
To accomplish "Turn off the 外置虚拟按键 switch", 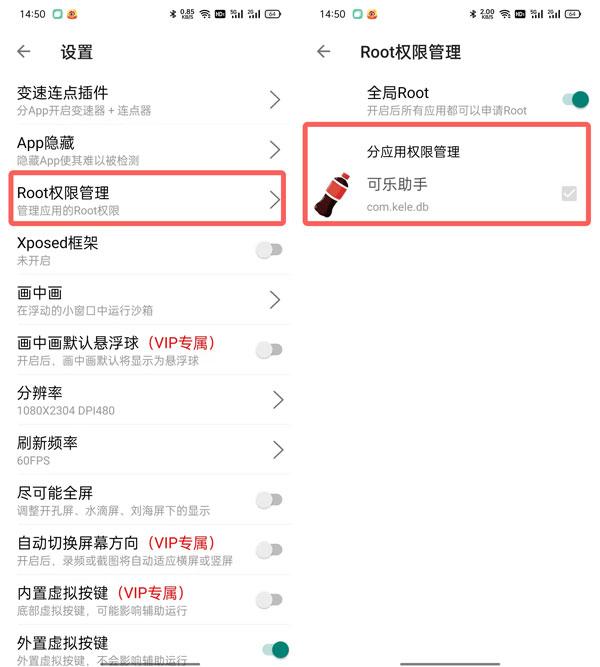I will pos(276,650).
